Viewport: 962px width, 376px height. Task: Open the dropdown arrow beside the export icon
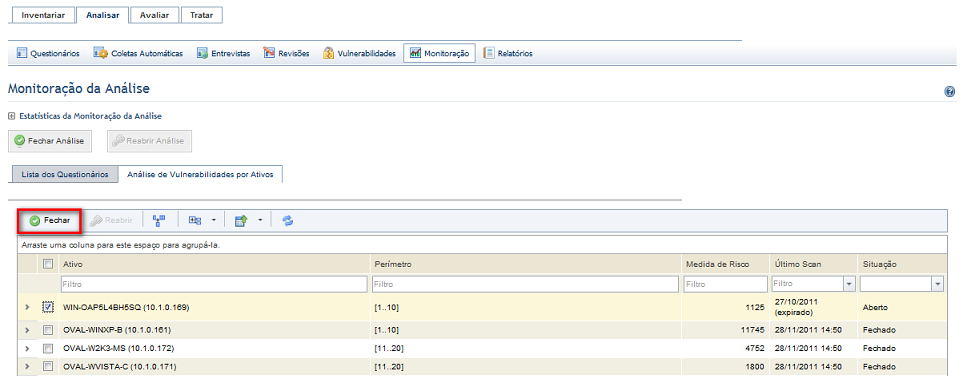pyautogui.click(x=260, y=221)
